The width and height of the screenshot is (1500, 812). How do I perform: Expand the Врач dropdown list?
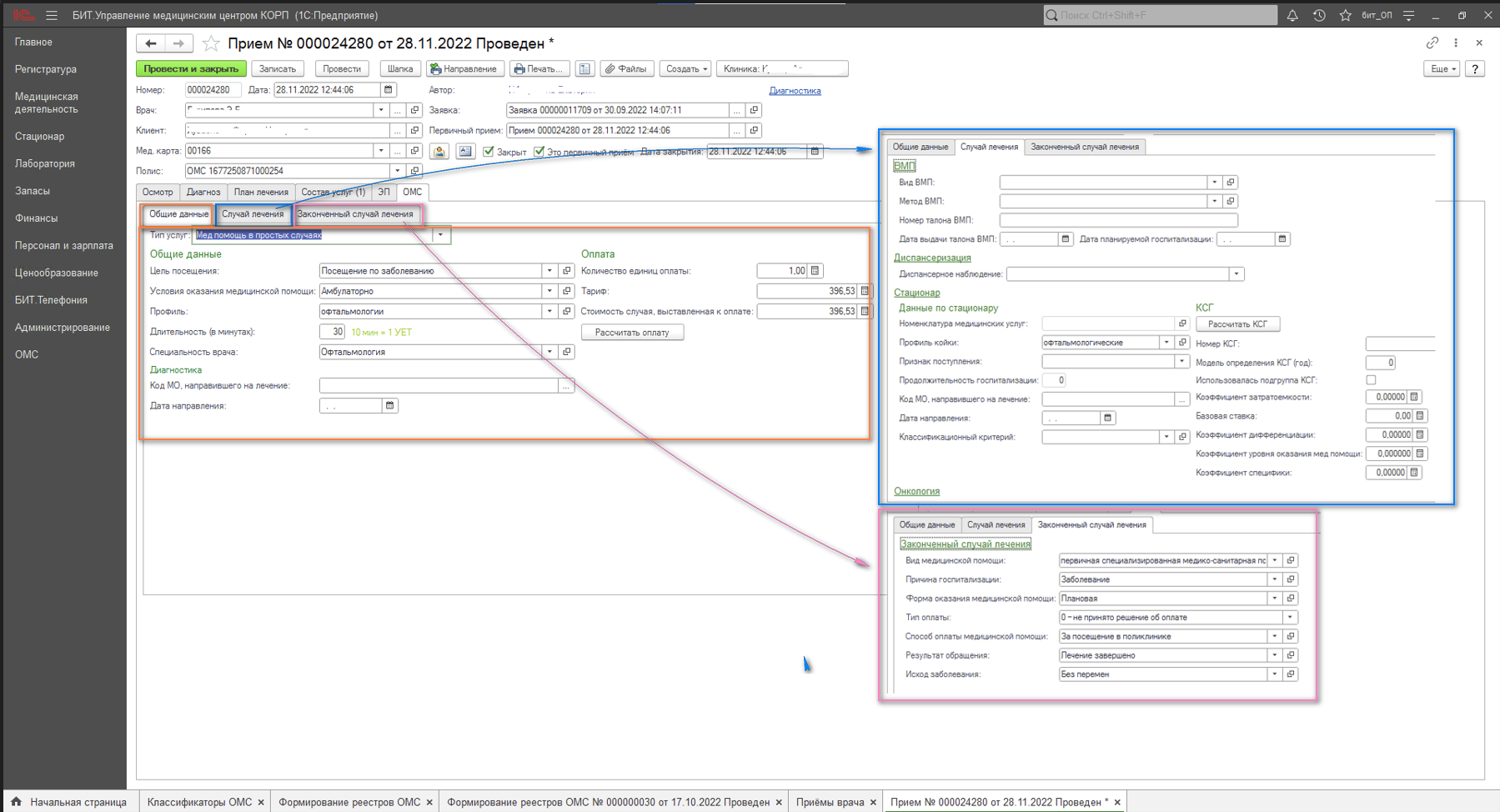[x=381, y=110]
